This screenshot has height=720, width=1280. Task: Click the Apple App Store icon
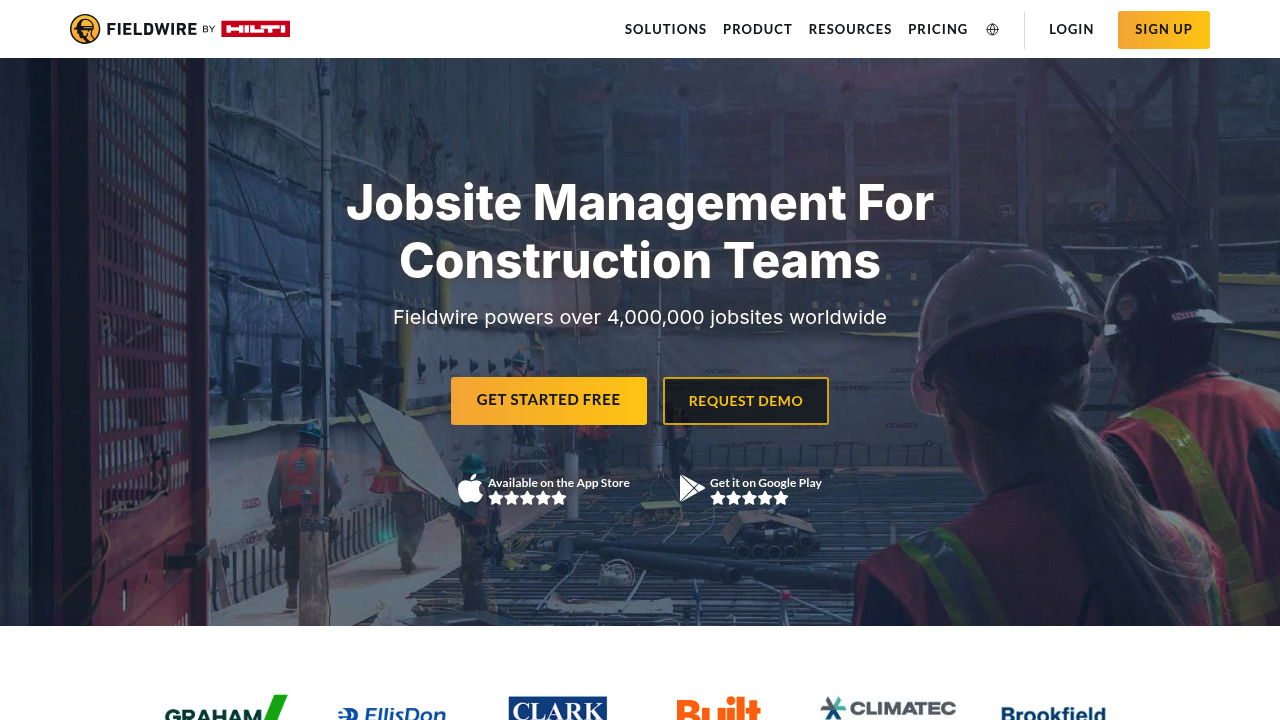tap(469, 488)
